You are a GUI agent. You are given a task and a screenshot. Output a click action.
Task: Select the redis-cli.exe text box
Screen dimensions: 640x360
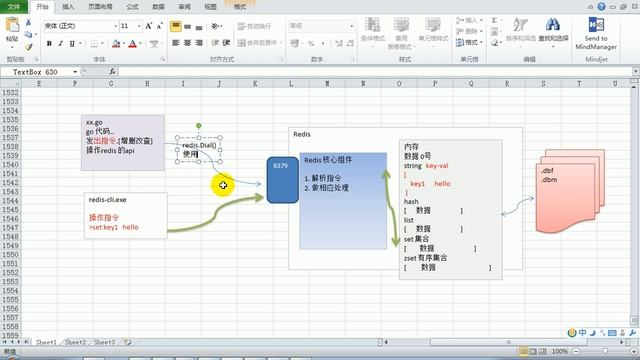[x=126, y=216]
